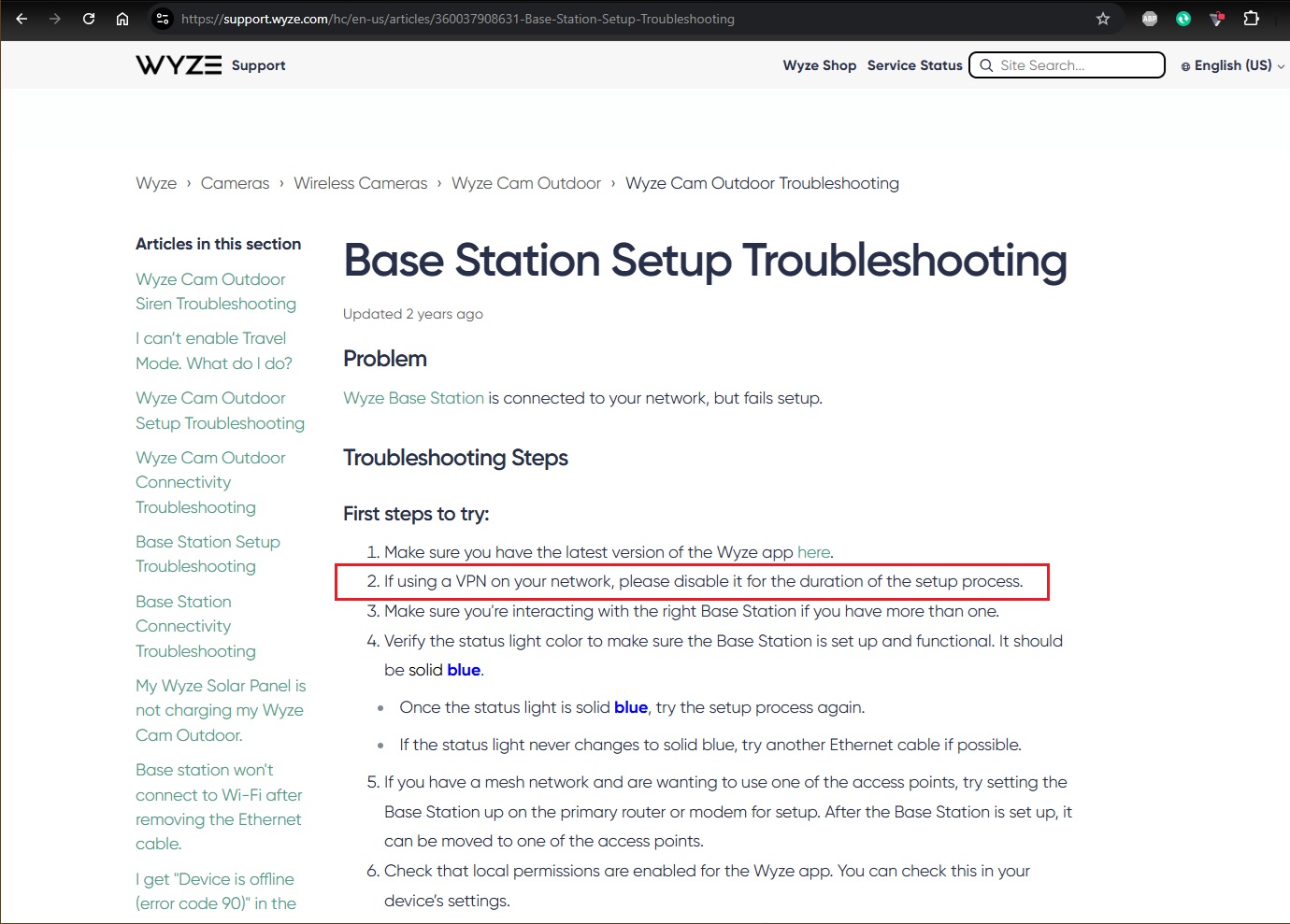Click the magnifier icon in Site Search
Screen dimensions: 1290x924
point(986,65)
